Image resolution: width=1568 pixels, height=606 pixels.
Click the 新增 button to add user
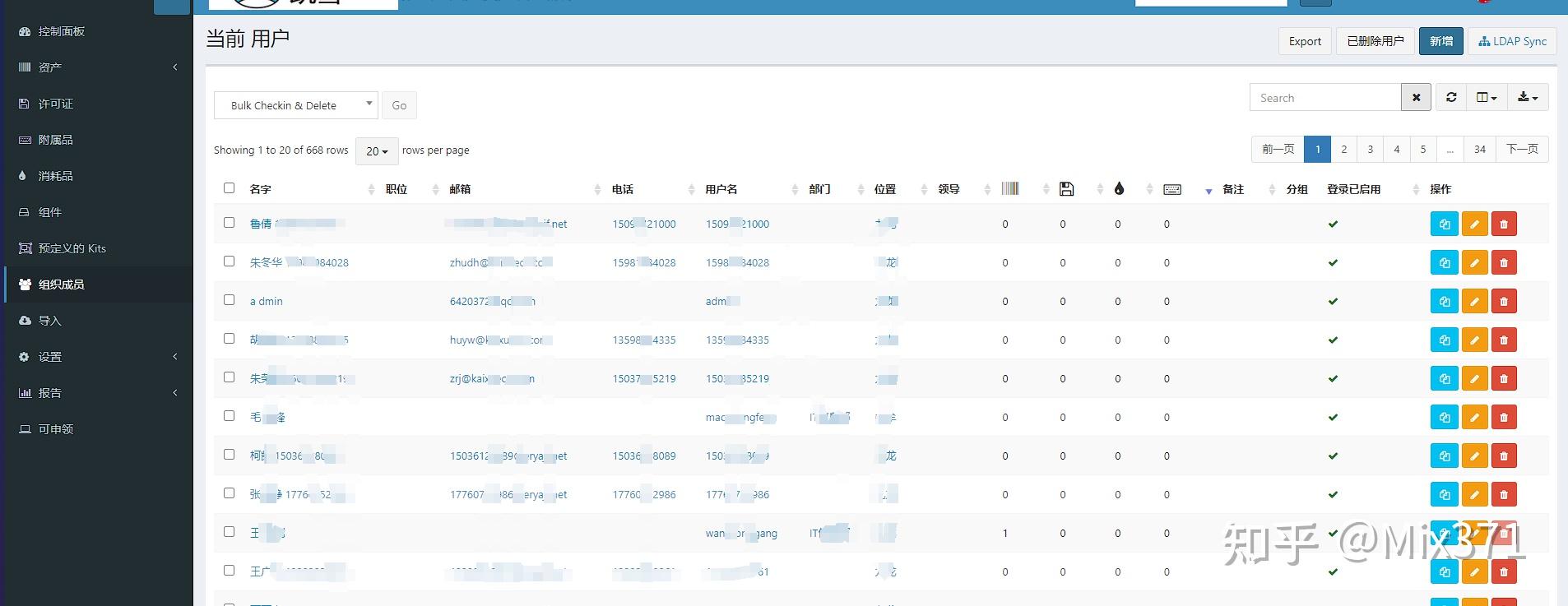(1440, 41)
